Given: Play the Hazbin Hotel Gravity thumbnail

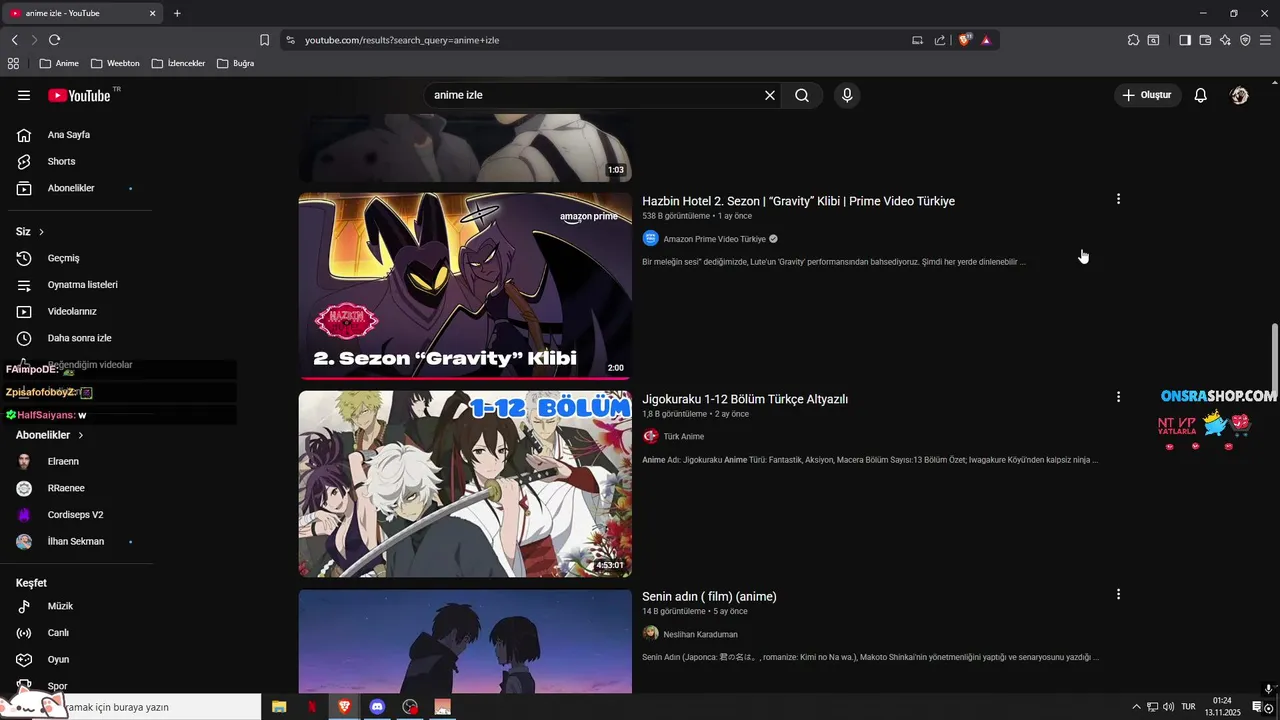Looking at the screenshot, I should tap(465, 286).
